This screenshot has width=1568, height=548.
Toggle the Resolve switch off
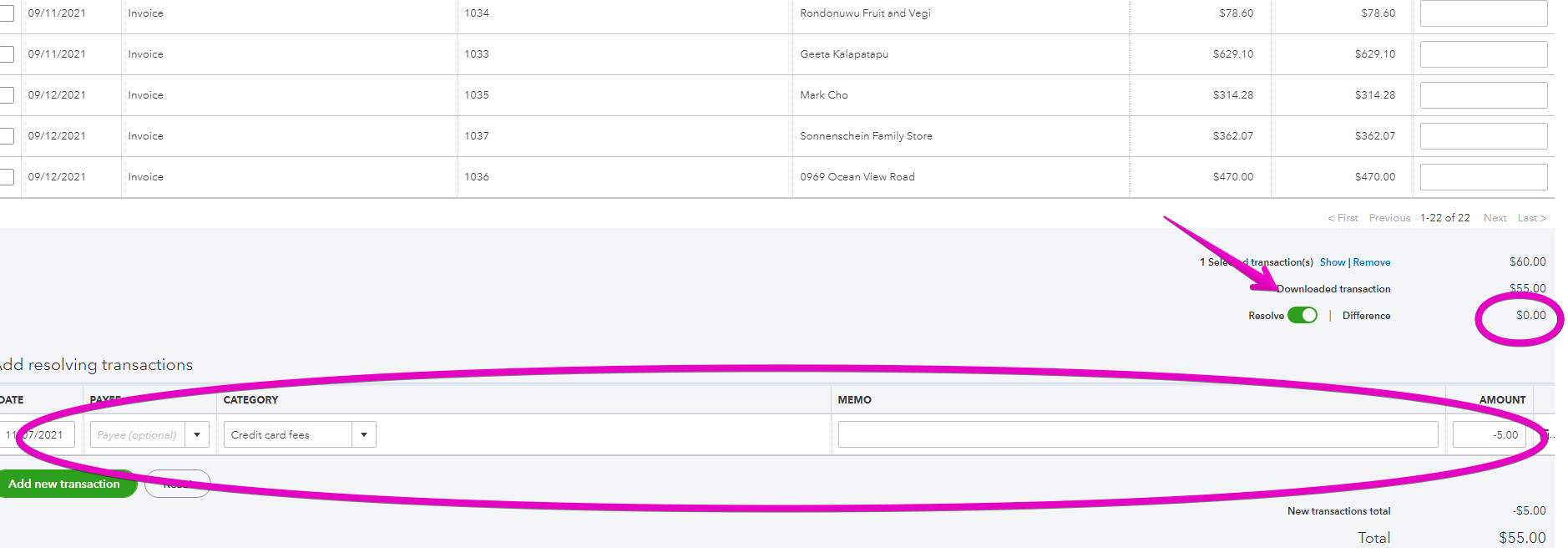pos(1302,315)
